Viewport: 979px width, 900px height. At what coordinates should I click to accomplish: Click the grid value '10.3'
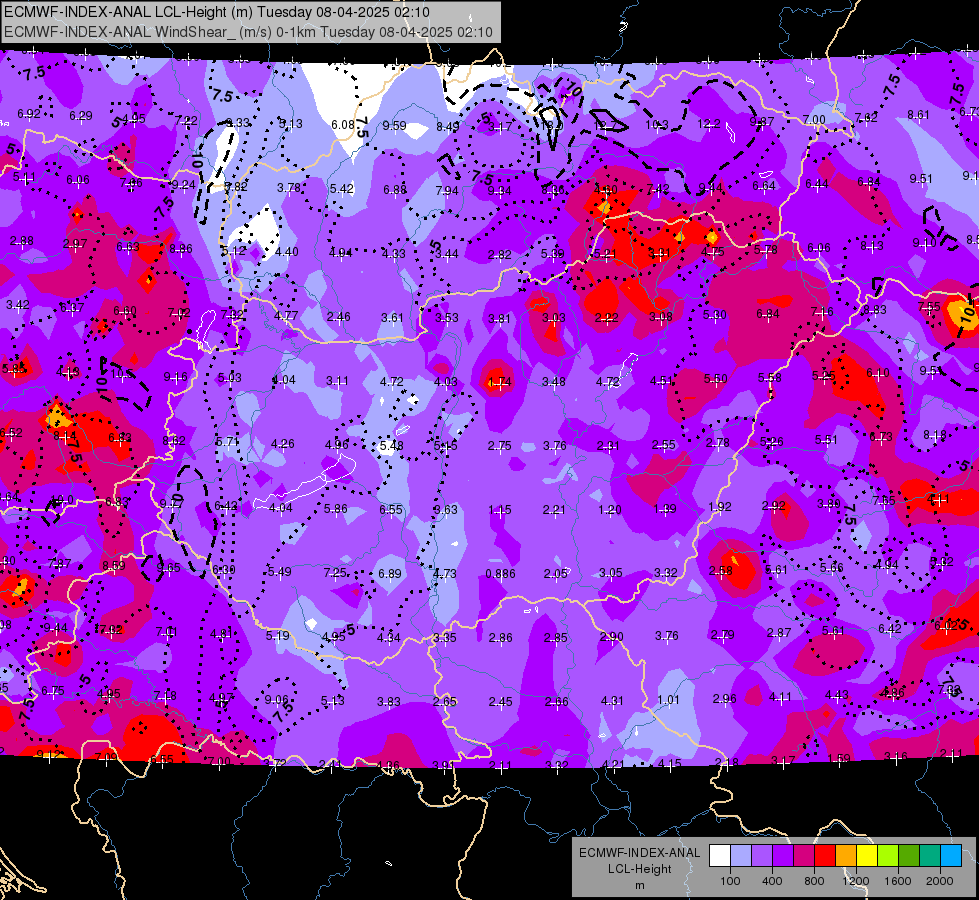tap(657, 124)
